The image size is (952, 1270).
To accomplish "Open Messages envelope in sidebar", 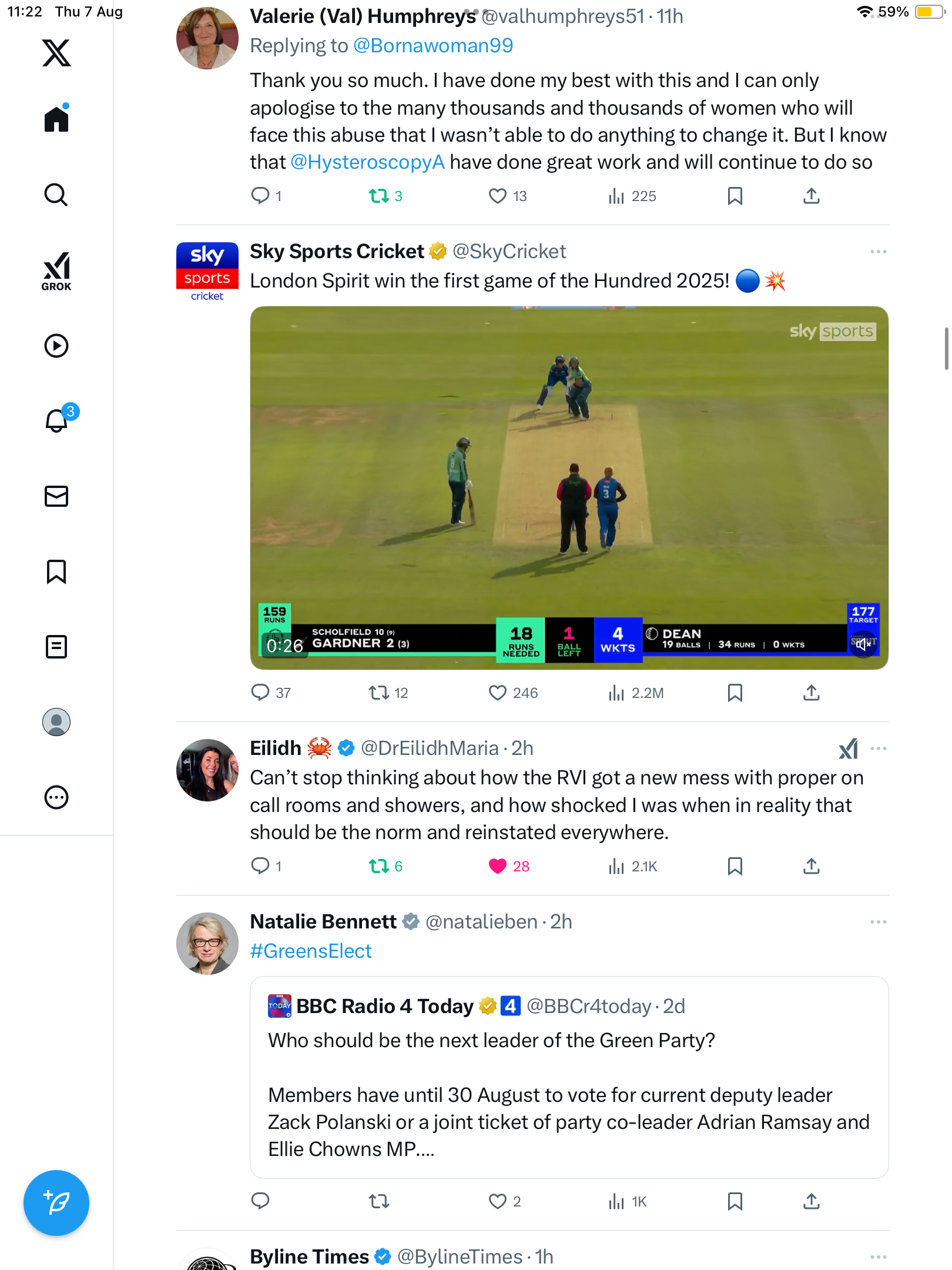I will 56,496.
